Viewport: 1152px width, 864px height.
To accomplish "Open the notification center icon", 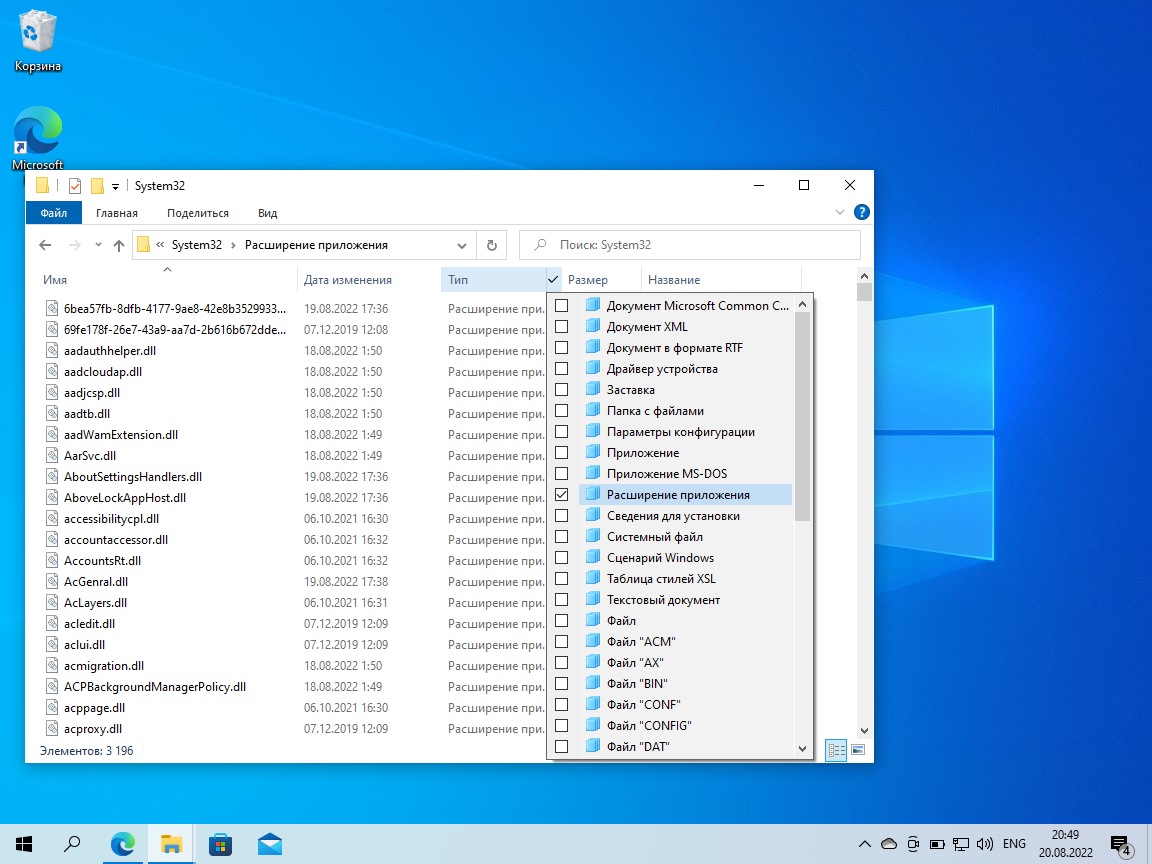I will (1121, 844).
